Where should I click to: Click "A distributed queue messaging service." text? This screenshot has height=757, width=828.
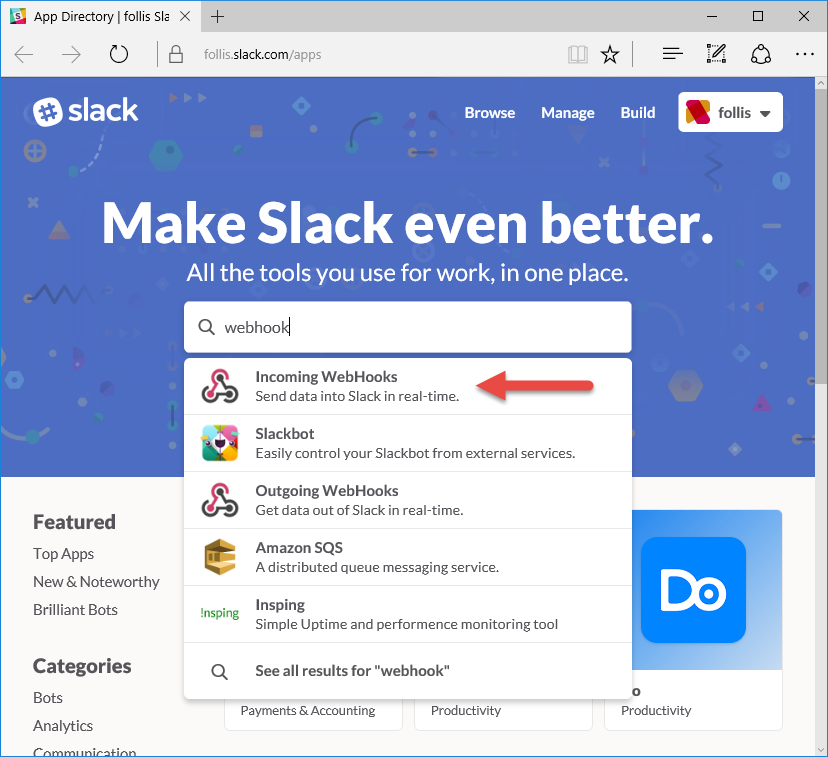pyautogui.click(x=377, y=567)
